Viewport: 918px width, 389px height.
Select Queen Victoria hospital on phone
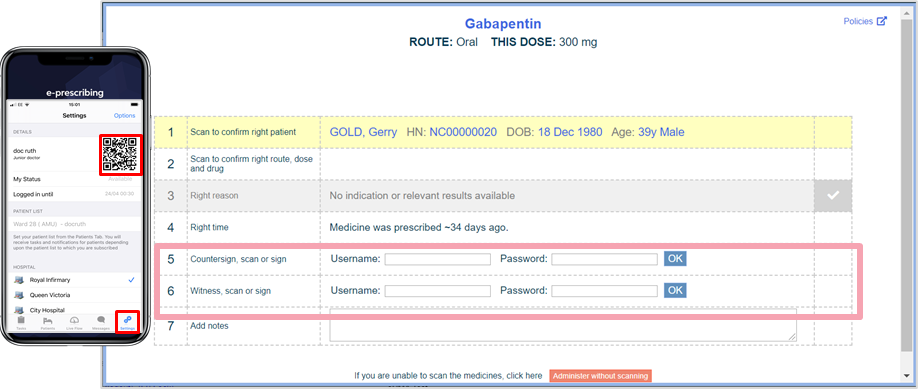coord(74,295)
